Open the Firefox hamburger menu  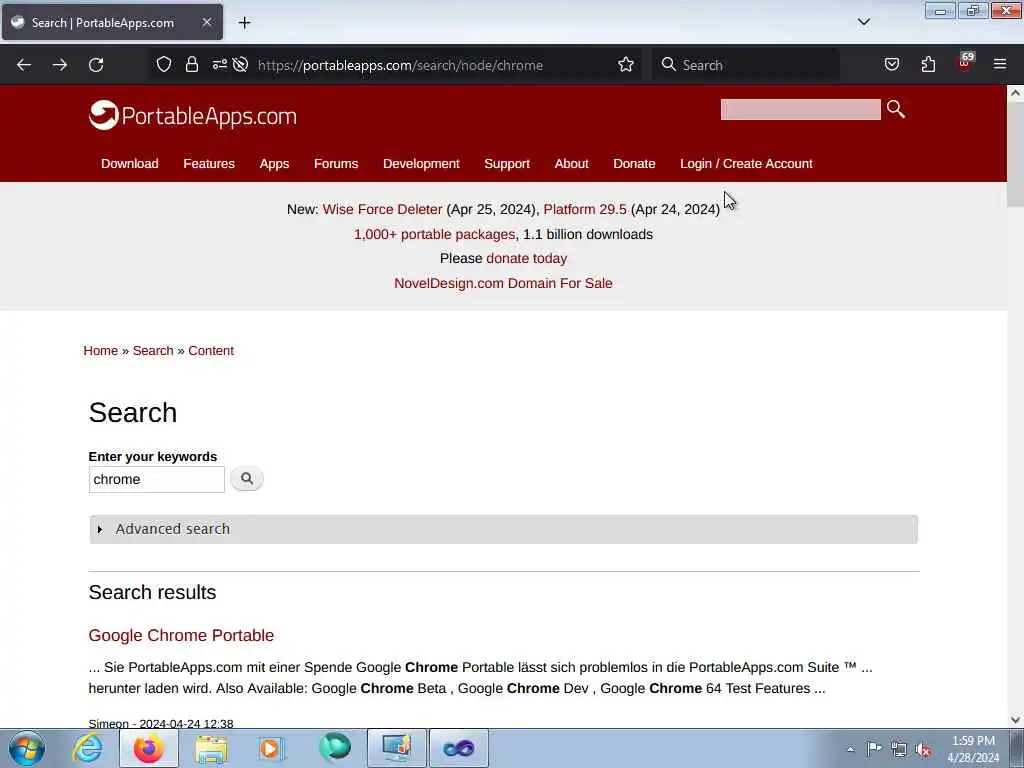(1000, 65)
